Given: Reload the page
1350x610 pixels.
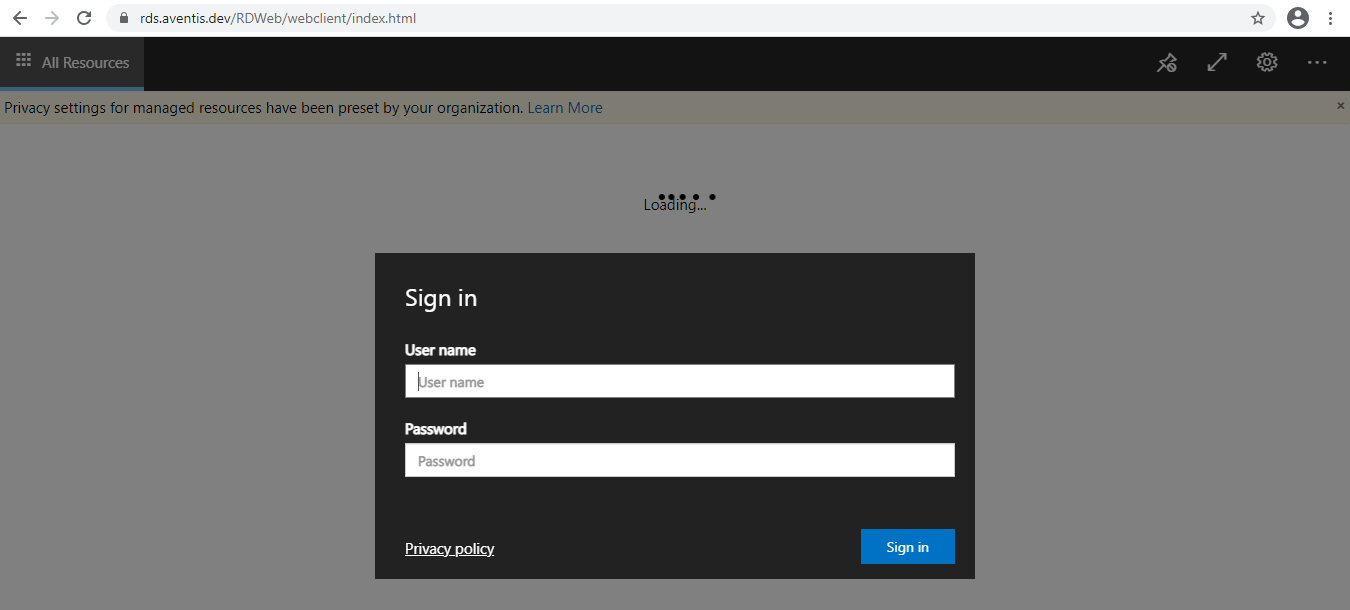Looking at the screenshot, I should click(84, 18).
